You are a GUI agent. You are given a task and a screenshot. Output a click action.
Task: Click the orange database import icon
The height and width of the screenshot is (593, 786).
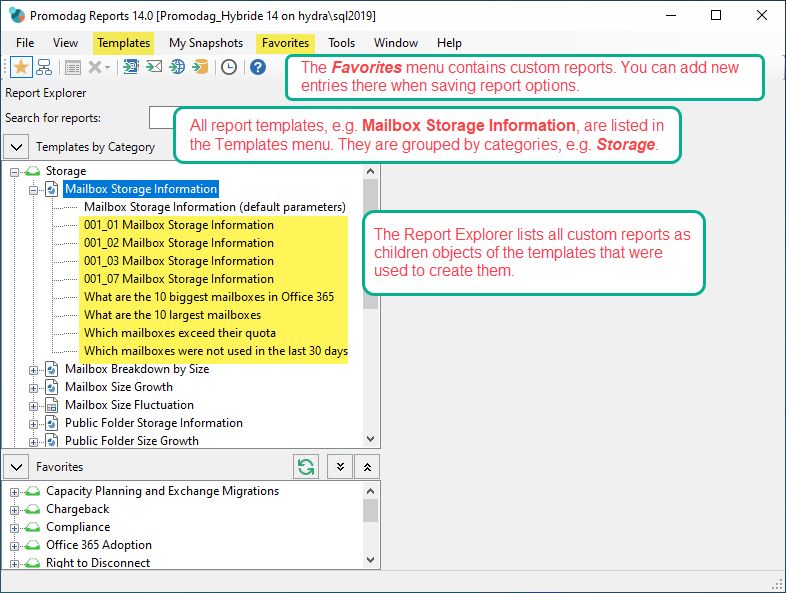pyautogui.click(x=200, y=67)
